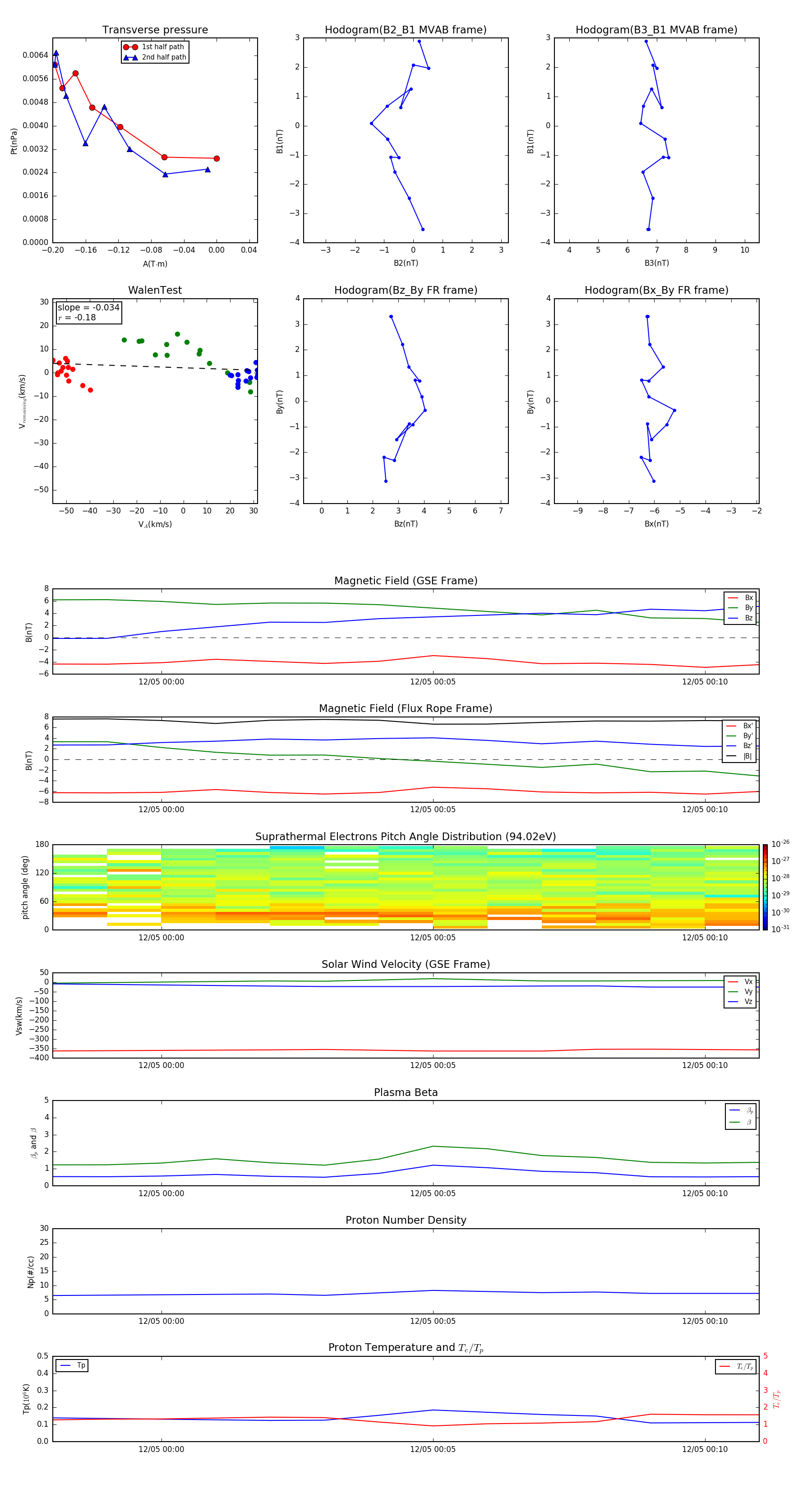Image resolution: width=812 pixels, height=1489 pixels.
Task: Click the red Te/Tp right-hand axis label
Action: coord(777,1399)
